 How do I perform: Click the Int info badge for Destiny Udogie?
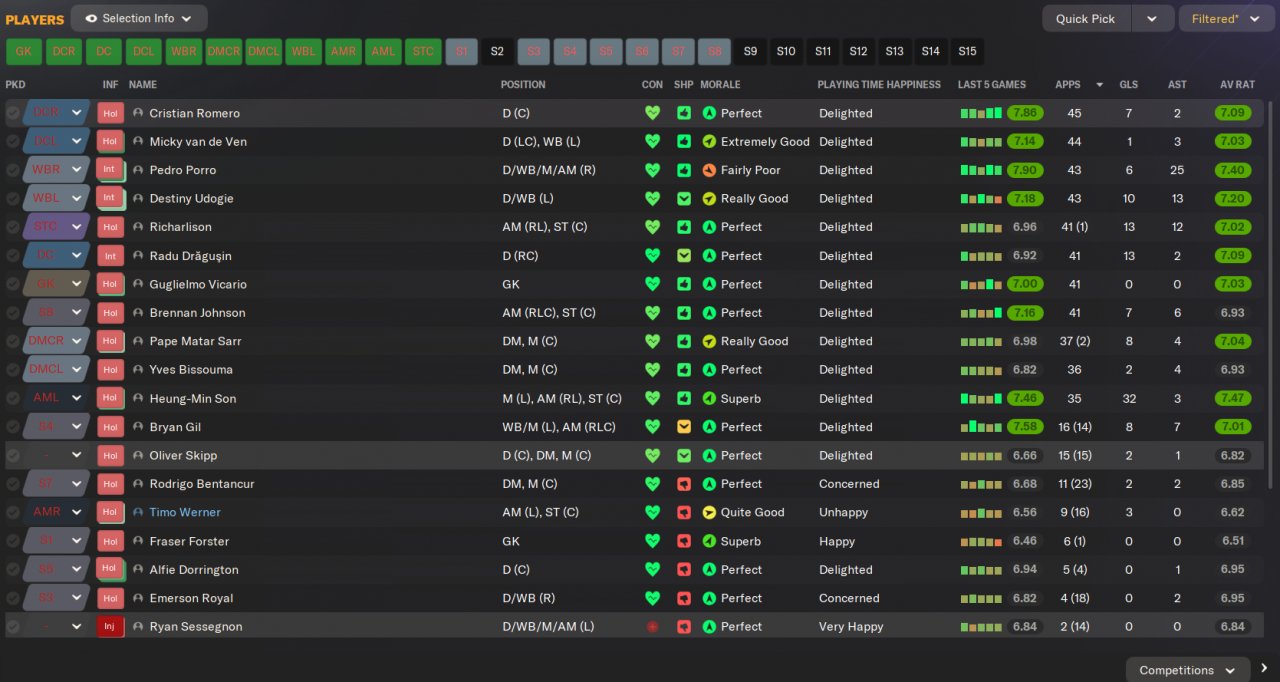pyautogui.click(x=110, y=198)
